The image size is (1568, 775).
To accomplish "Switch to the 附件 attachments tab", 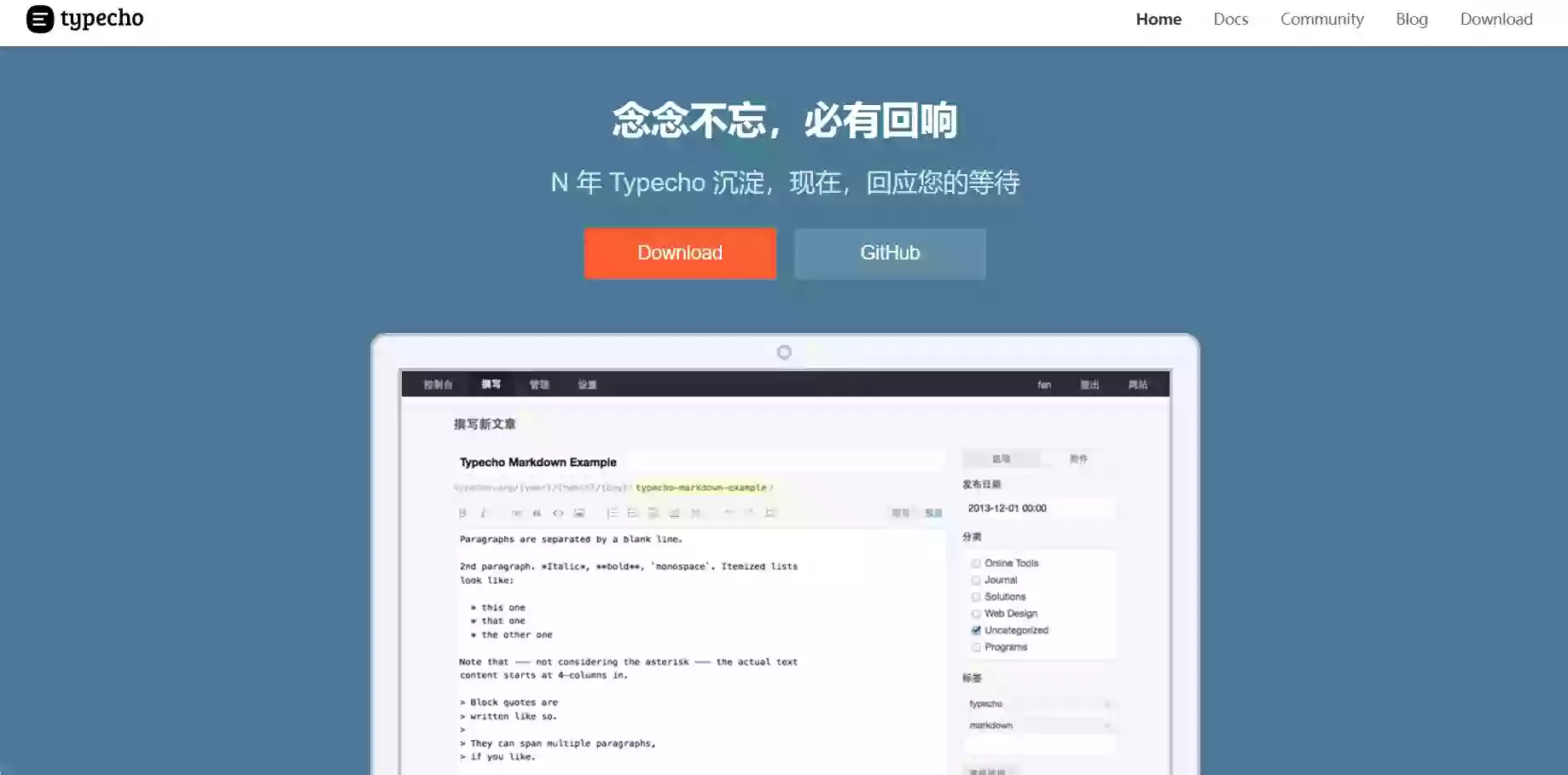I will click(x=1078, y=458).
